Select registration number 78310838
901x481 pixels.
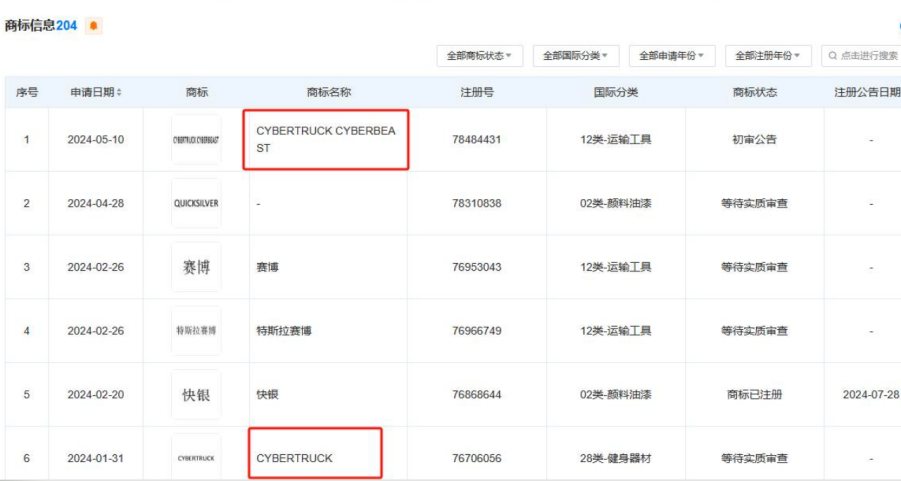pos(476,203)
